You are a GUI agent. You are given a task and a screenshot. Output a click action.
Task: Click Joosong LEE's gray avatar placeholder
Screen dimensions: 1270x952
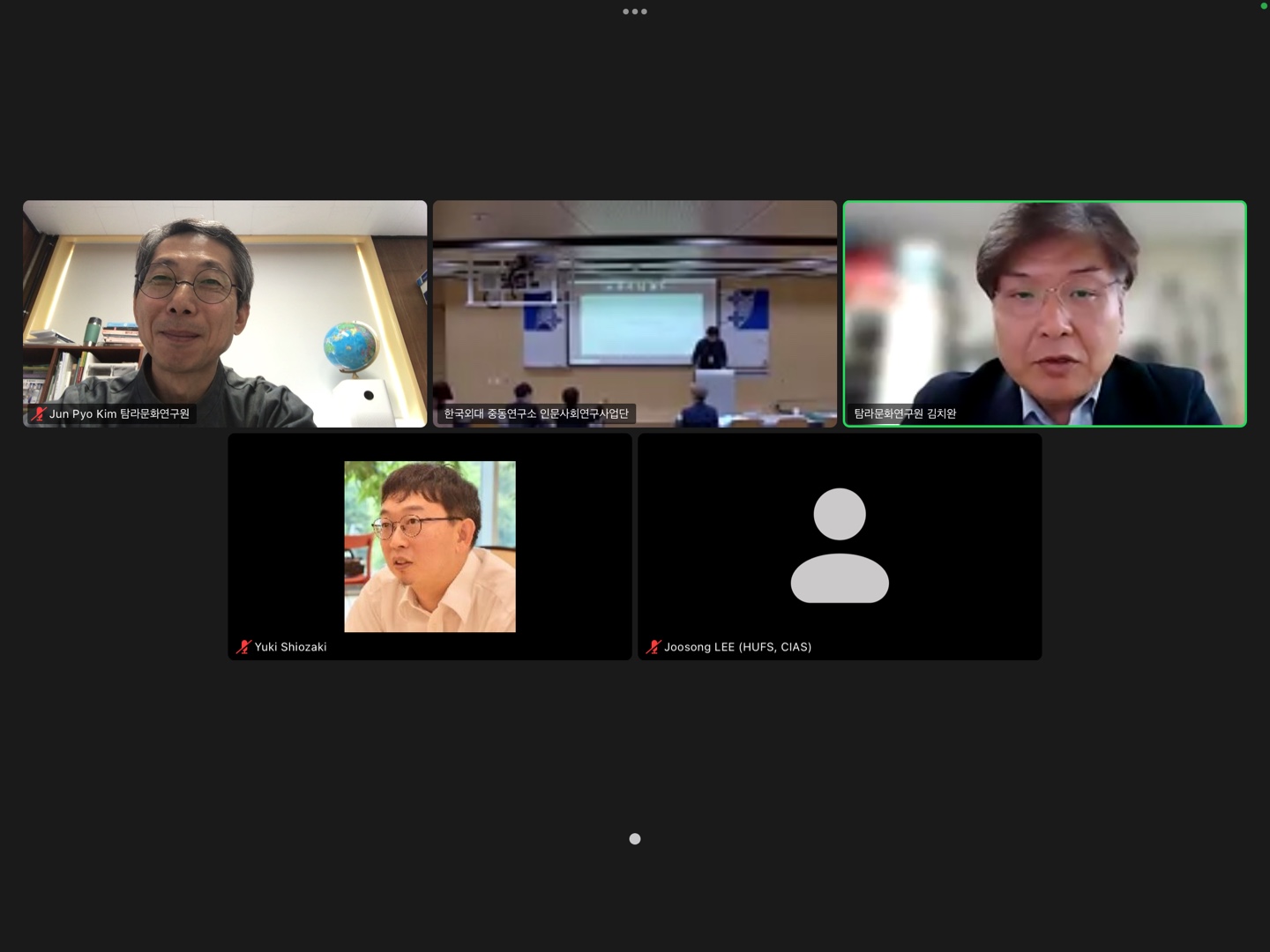point(840,546)
